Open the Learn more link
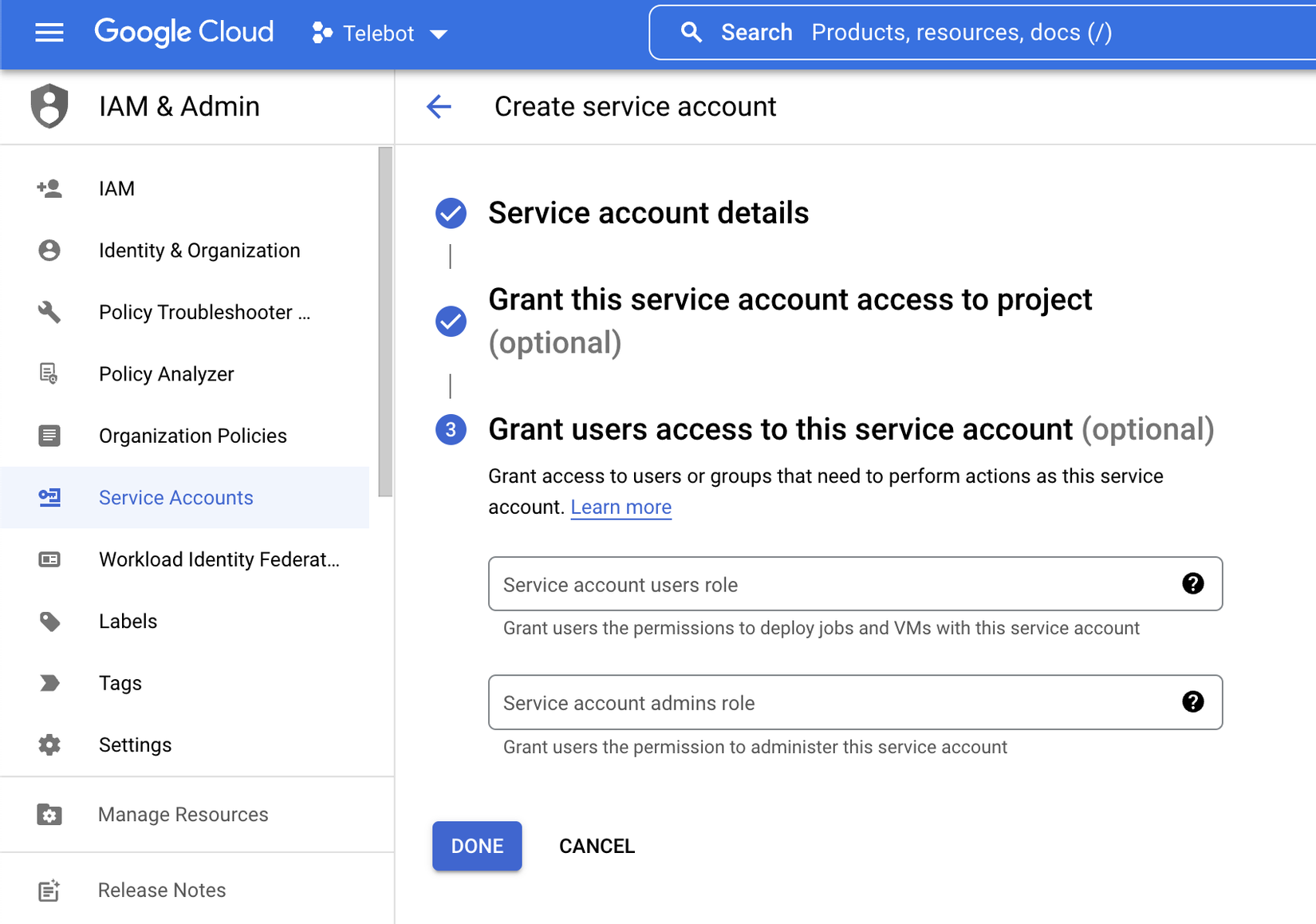The image size is (1316, 924). coord(621,507)
